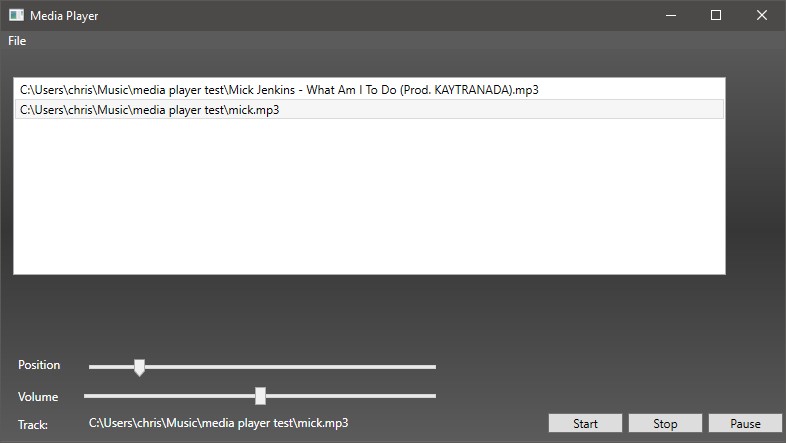Click the Stop button
The width and height of the screenshot is (786, 443).
[x=665, y=423]
